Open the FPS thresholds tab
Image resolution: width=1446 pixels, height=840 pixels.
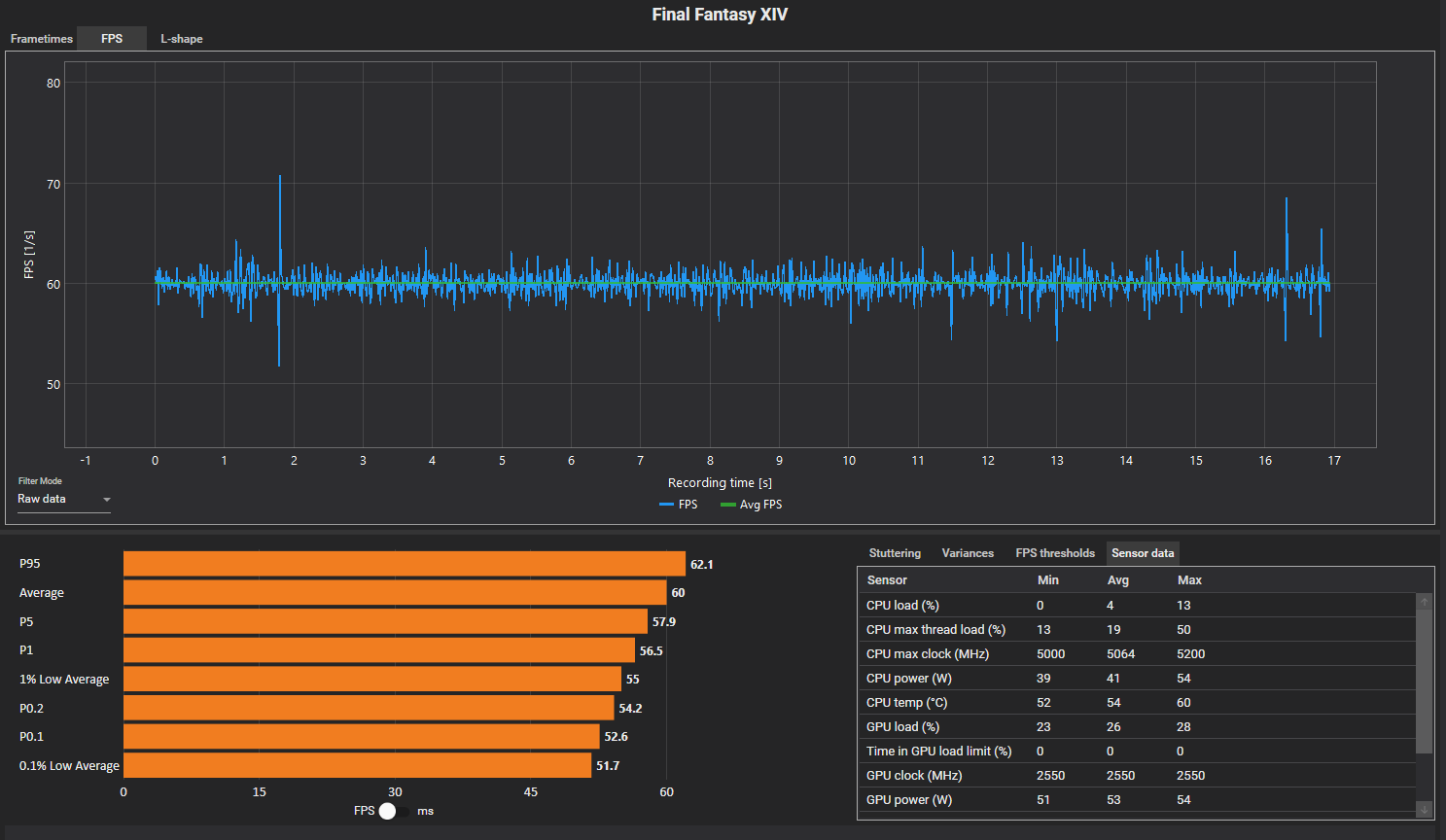pos(1055,553)
